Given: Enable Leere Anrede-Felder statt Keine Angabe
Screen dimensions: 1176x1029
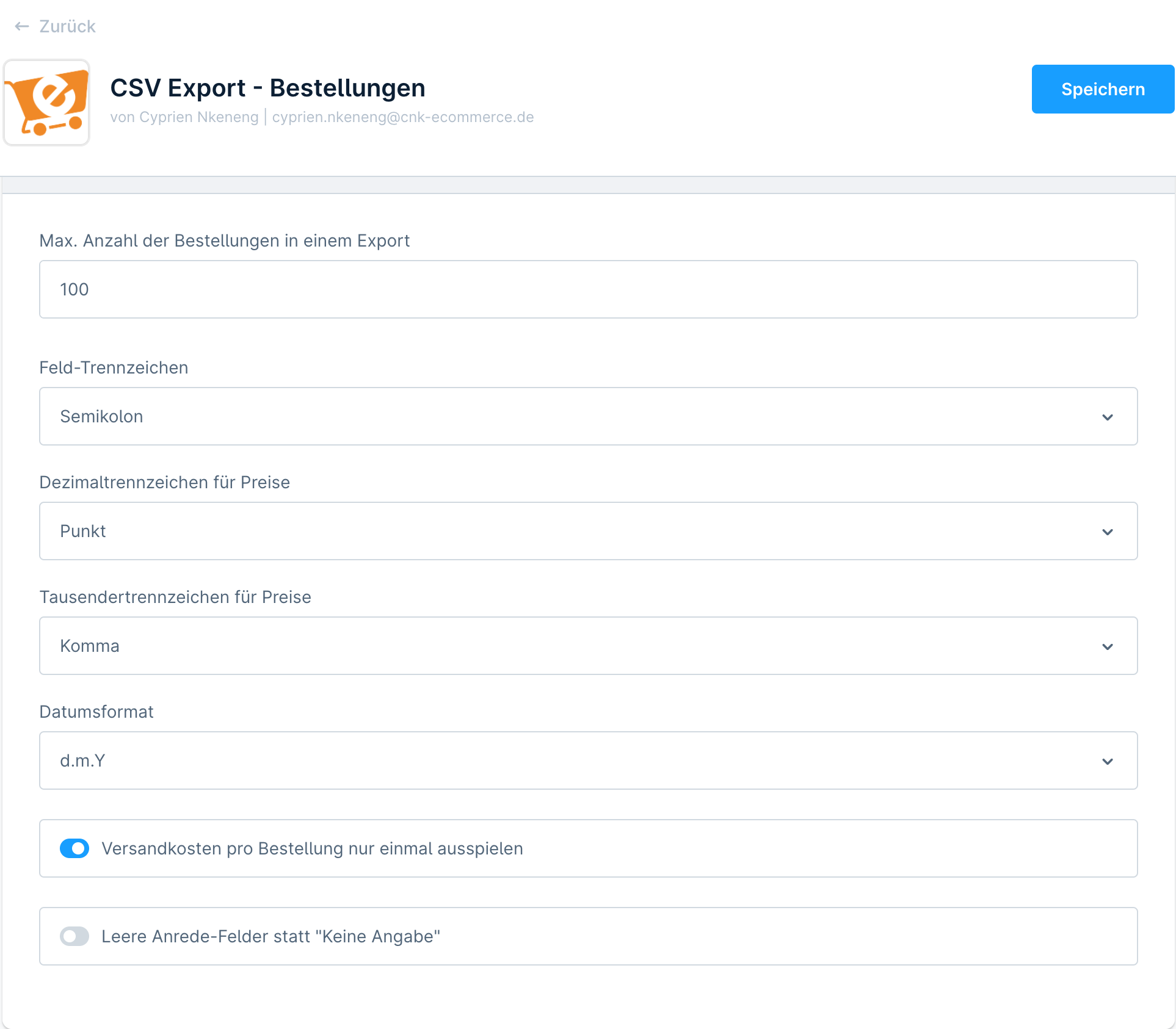Looking at the screenshot, I should [74, 936].
